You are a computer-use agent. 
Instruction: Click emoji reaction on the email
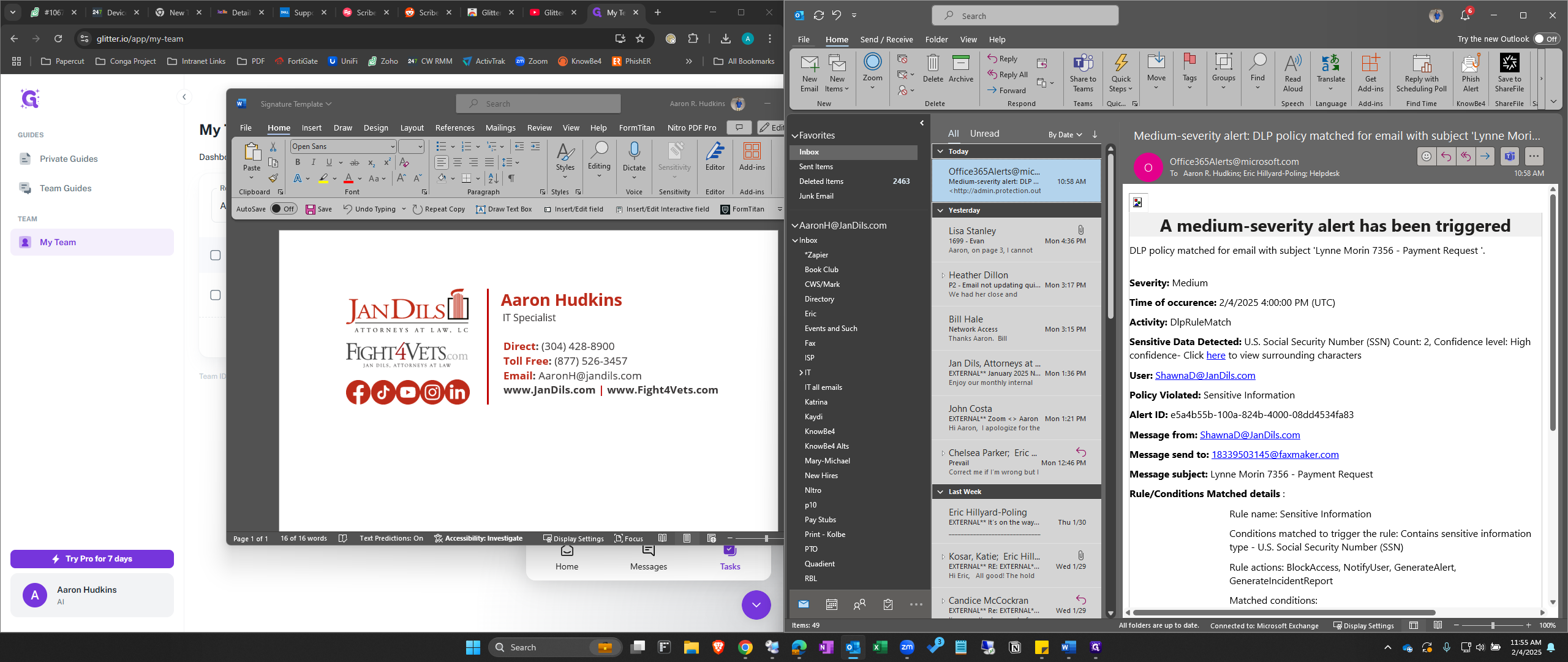1427,156
